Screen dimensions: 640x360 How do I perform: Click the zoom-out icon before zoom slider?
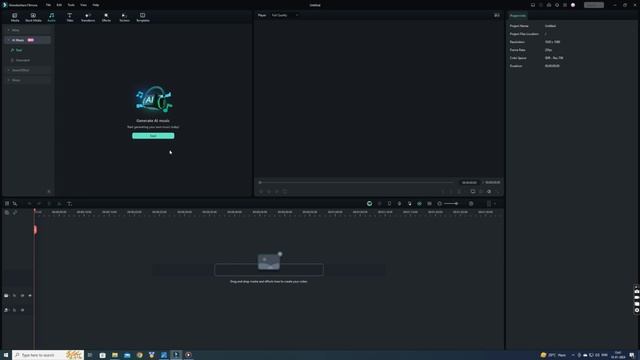click(440, 203)
